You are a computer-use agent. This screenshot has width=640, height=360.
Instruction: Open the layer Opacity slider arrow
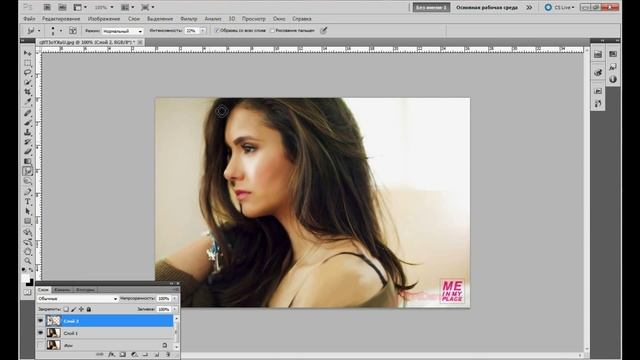tap(174, 299)
